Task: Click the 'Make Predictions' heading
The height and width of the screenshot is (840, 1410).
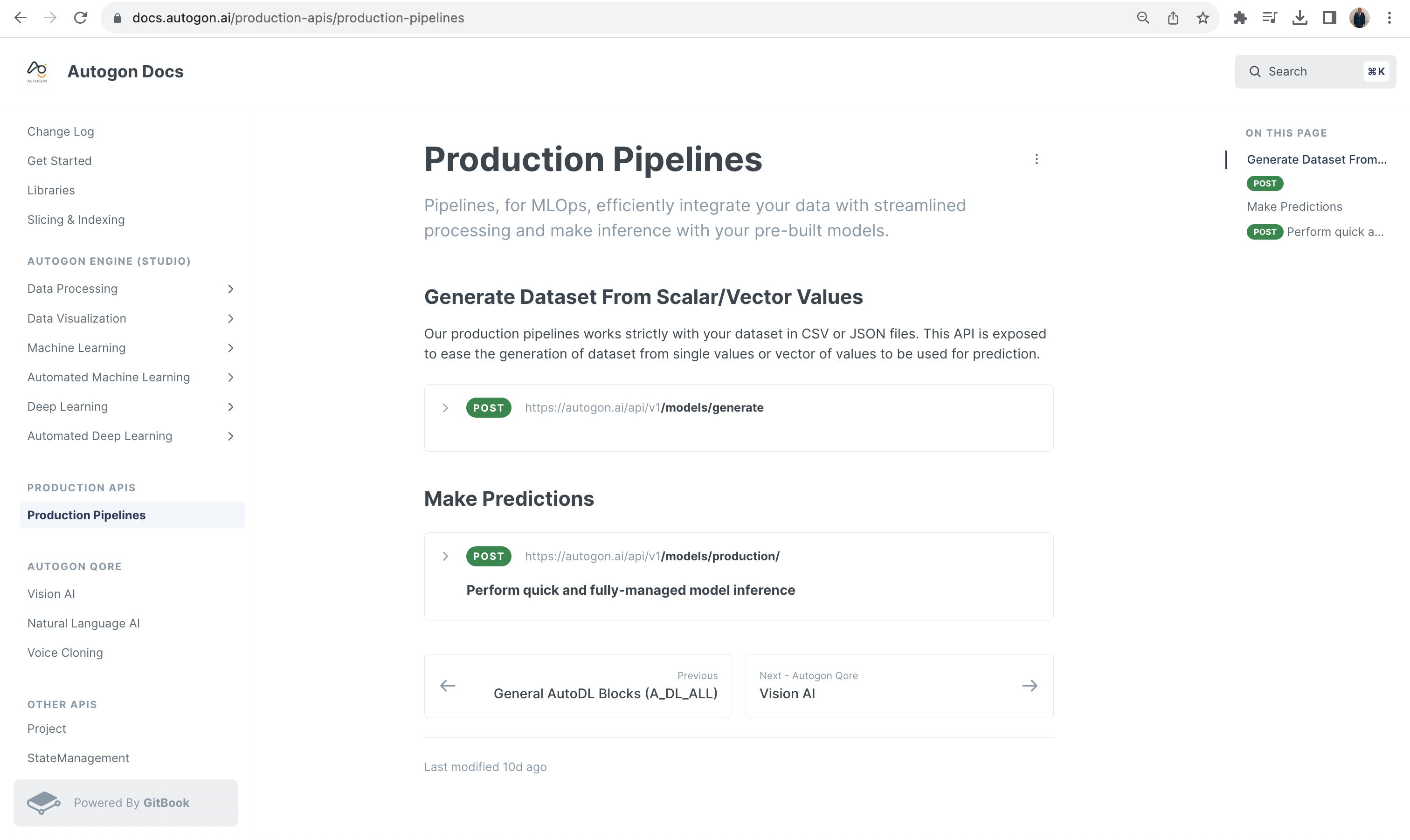Action: tap(509, 498)
